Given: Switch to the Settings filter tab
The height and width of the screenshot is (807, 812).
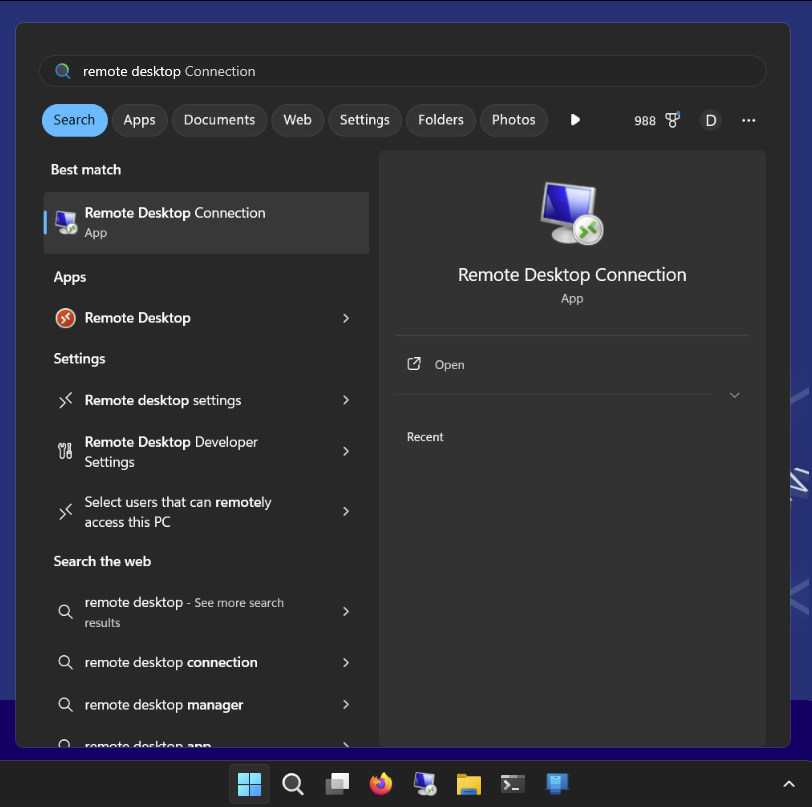Looking at the screenshot, I should point(365,120).
